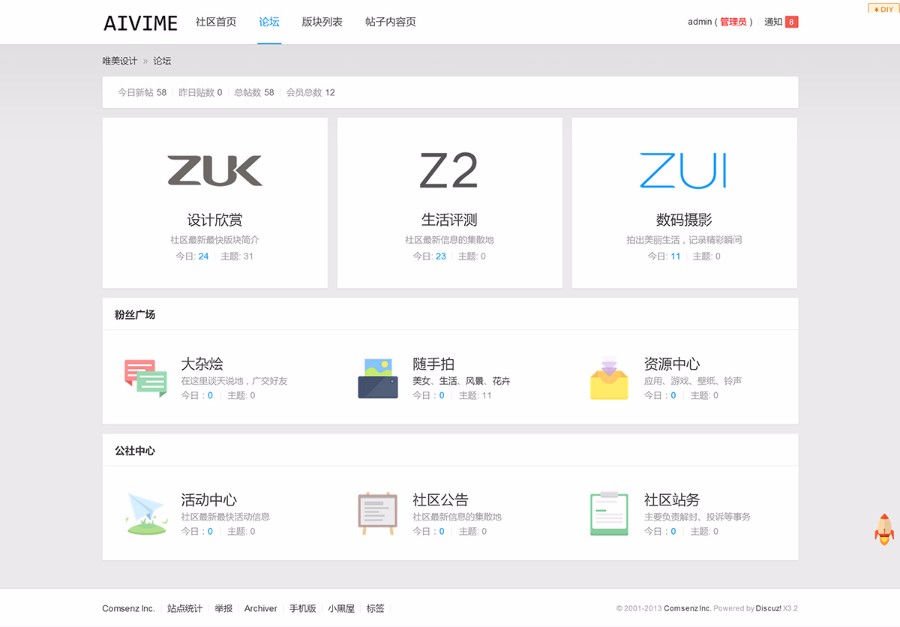Click today count 23 under 生活评测
900x627 pixels.
click(441, 256)
